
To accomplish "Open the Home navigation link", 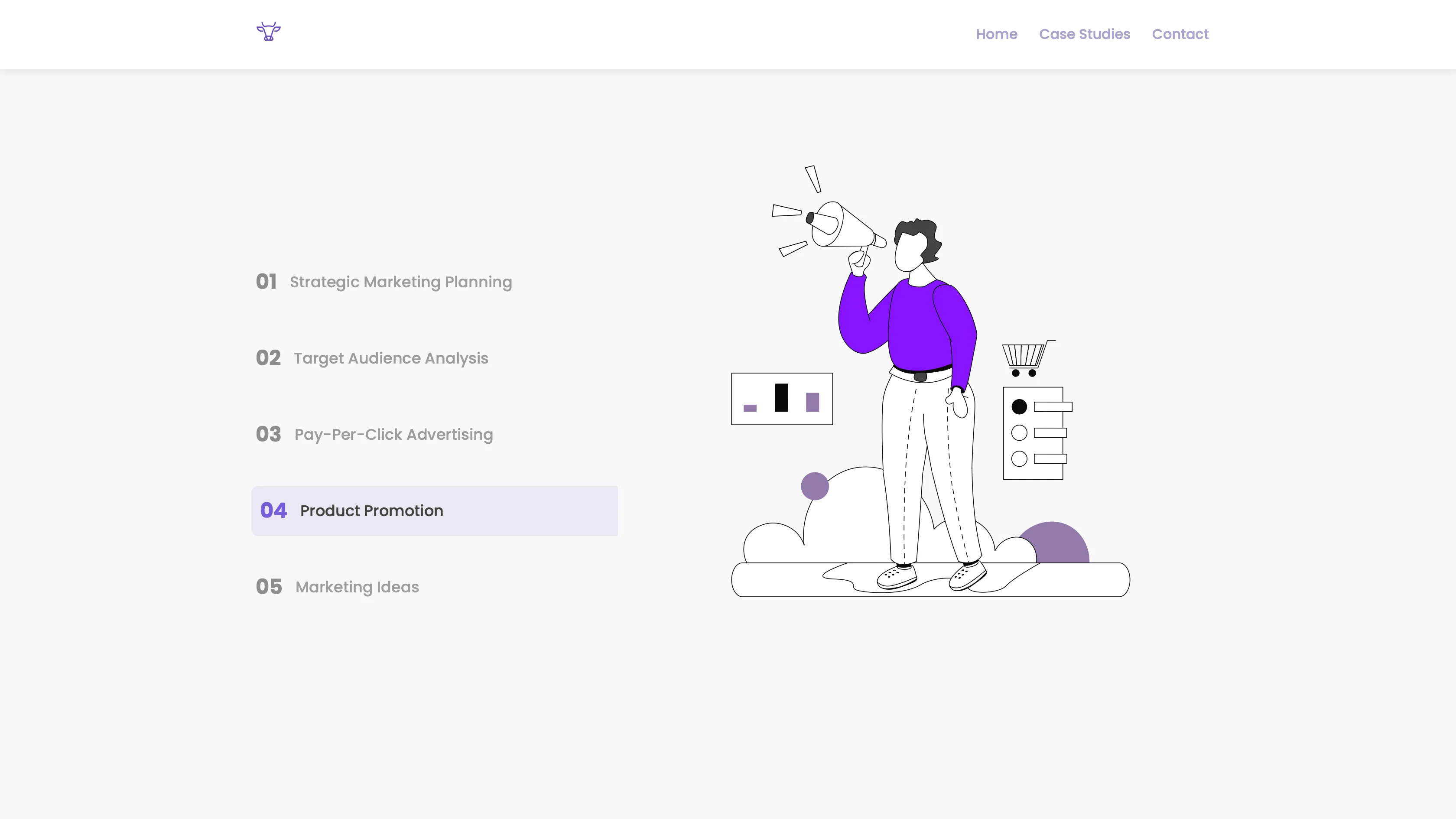I will pyautogui.click(x=997, y=34).
